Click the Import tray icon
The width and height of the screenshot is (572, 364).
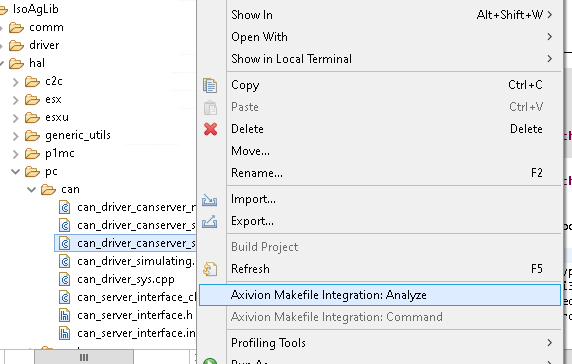coord(210,200)
